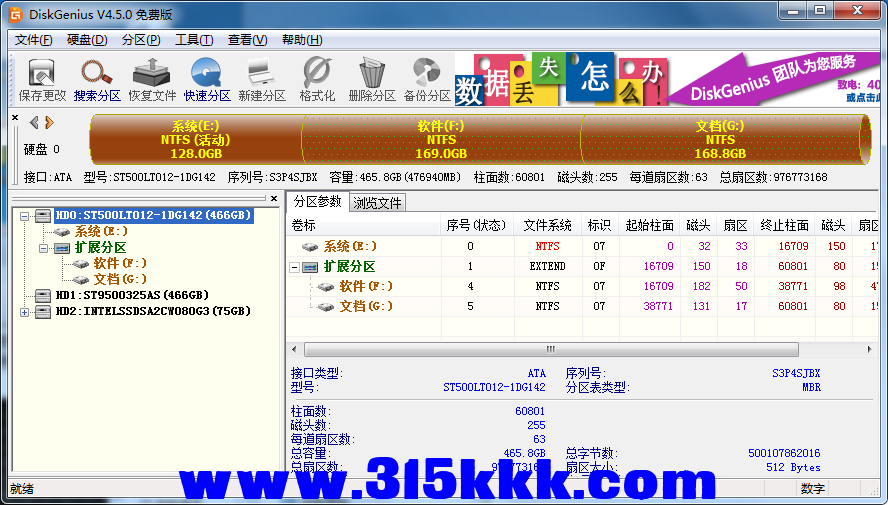Select the Format (格式化) tool

click(317, 80)
